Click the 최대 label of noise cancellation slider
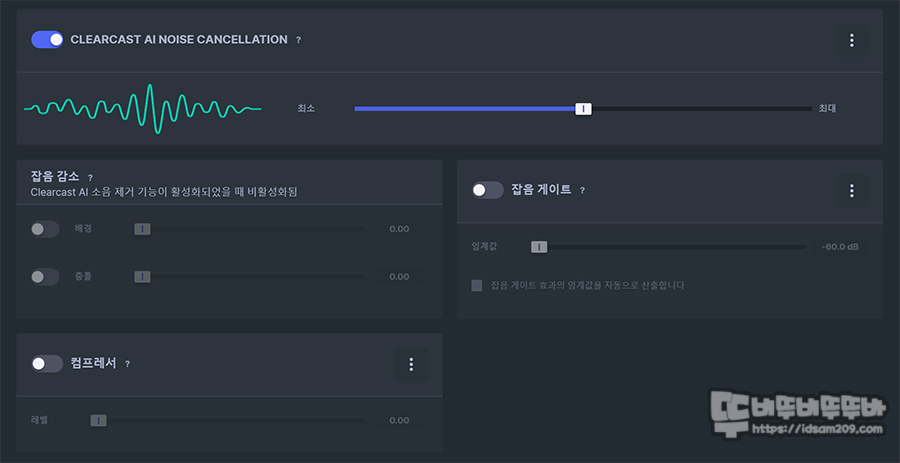This screenshot has height=463, width=900. tap(827, 108)
